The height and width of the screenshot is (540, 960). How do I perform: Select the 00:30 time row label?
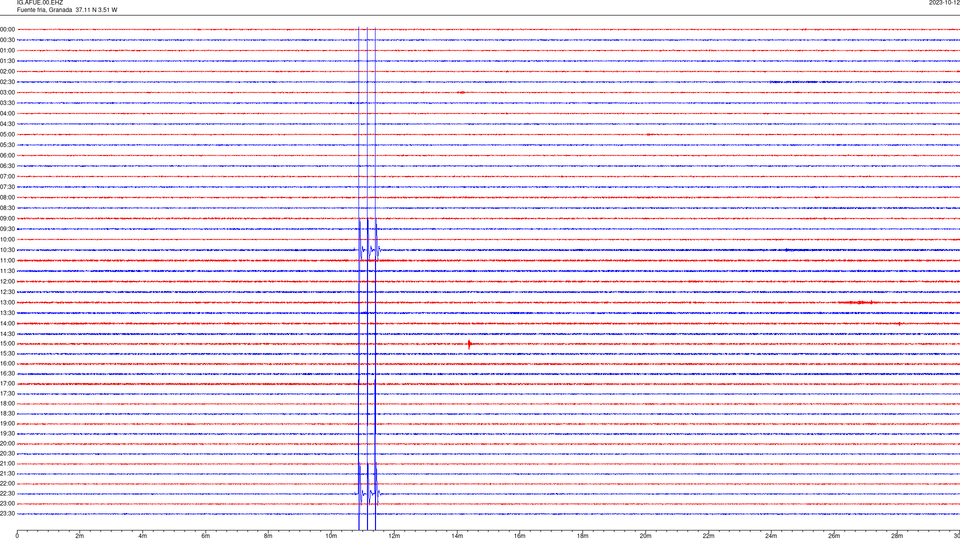[7, 40]
